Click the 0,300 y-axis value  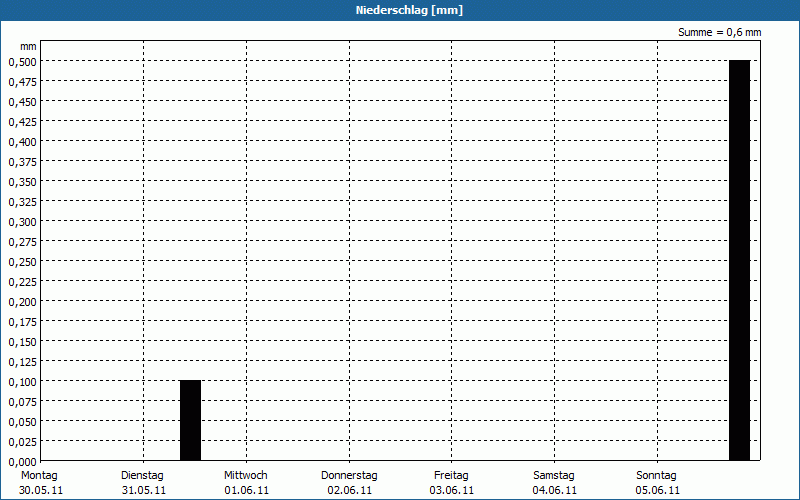tap(22, 222)
